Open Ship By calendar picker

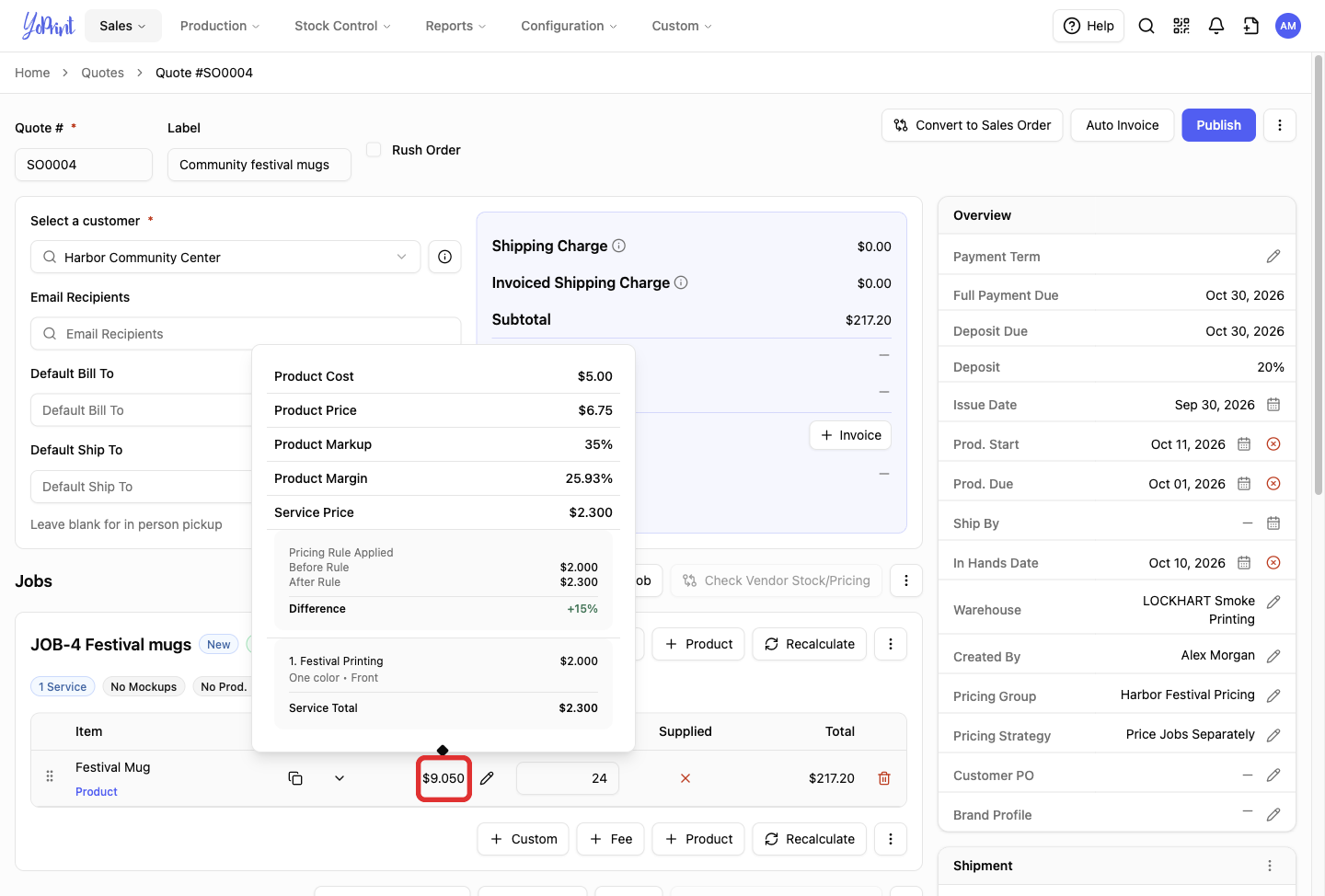[1273, 523]
